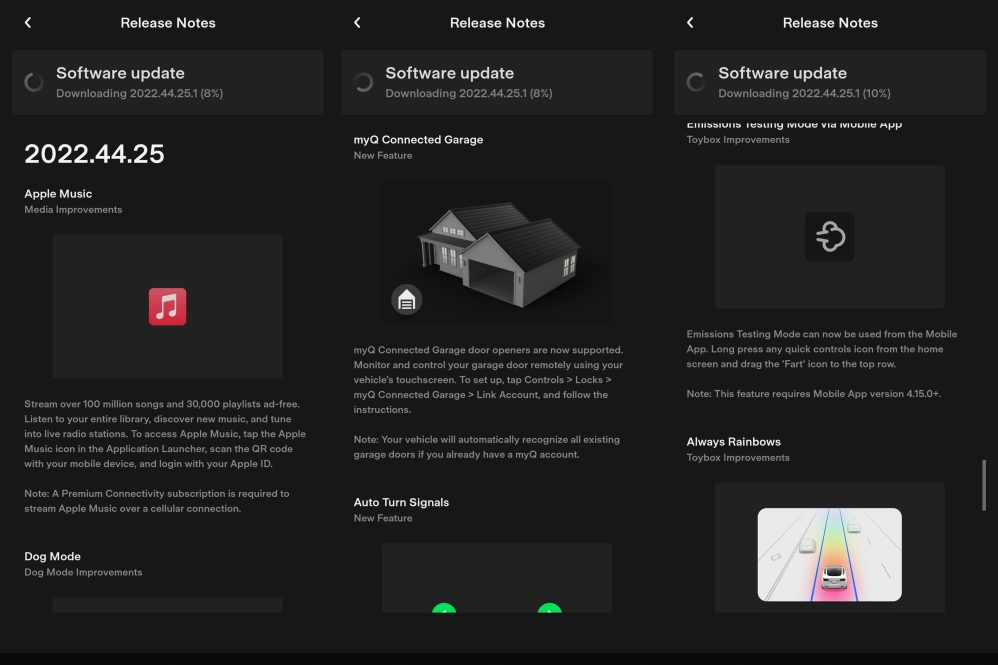The width and height of the screenshot is (998, 665).
Task: Tap the back arrow in the middle Release Notes panel
Action: tap(357, 23)
